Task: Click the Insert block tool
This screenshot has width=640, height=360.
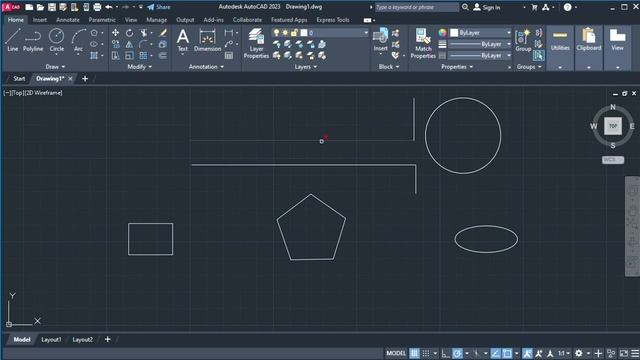Action: point(380,40)
